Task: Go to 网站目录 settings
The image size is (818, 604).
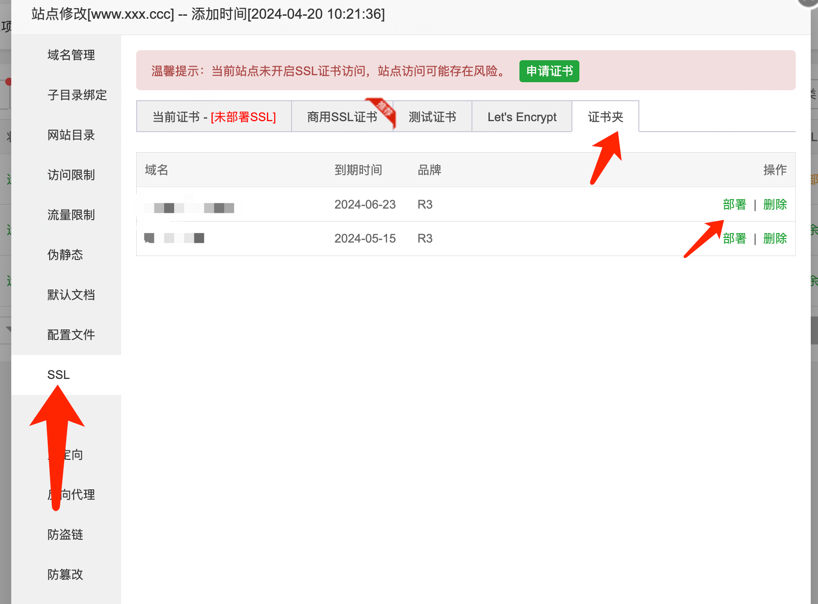Action: [71, 135]
